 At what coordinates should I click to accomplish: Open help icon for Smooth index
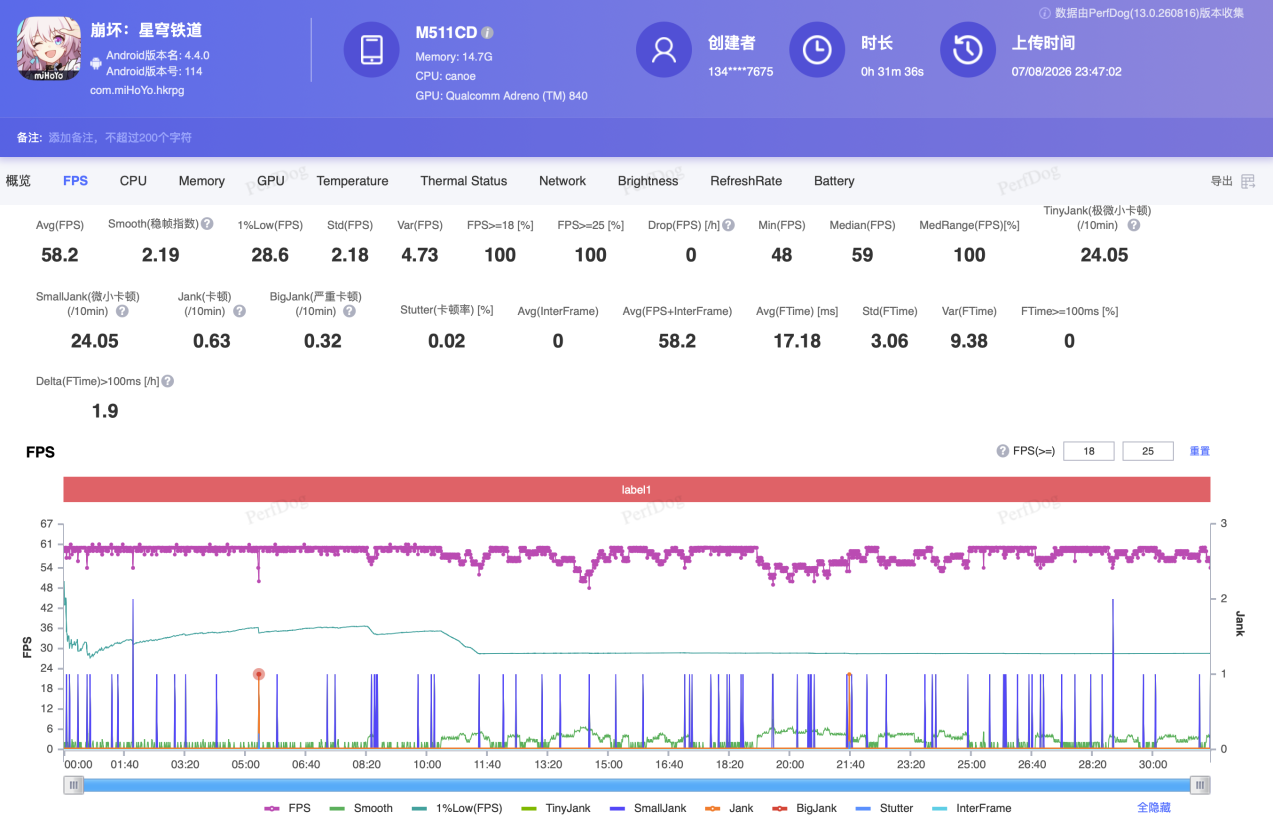click(207, 224)
